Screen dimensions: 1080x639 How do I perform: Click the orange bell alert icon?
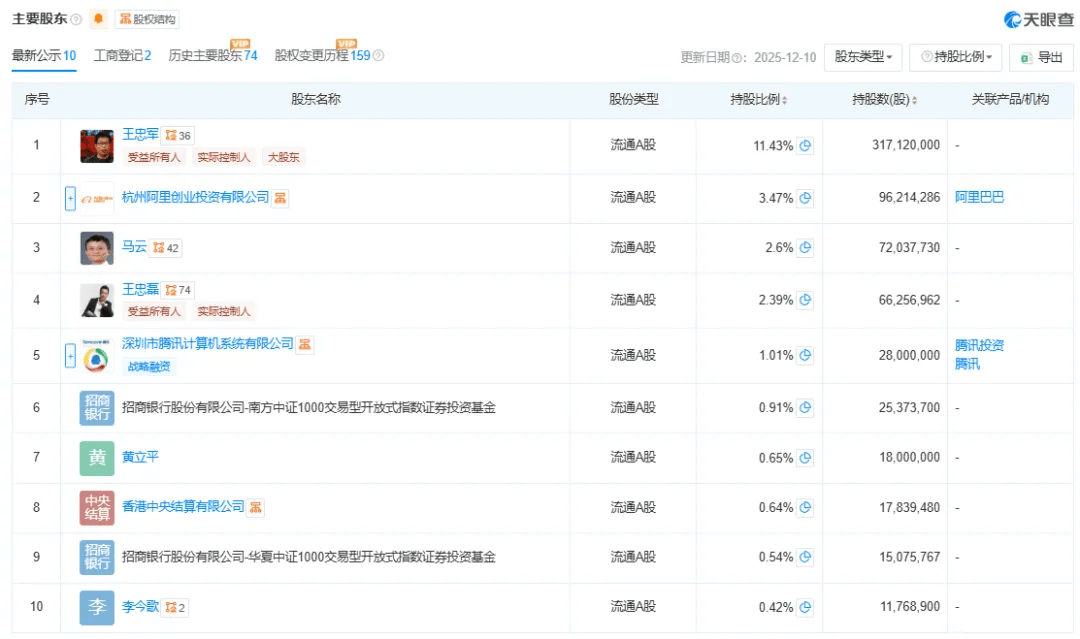tap(98, 19)
